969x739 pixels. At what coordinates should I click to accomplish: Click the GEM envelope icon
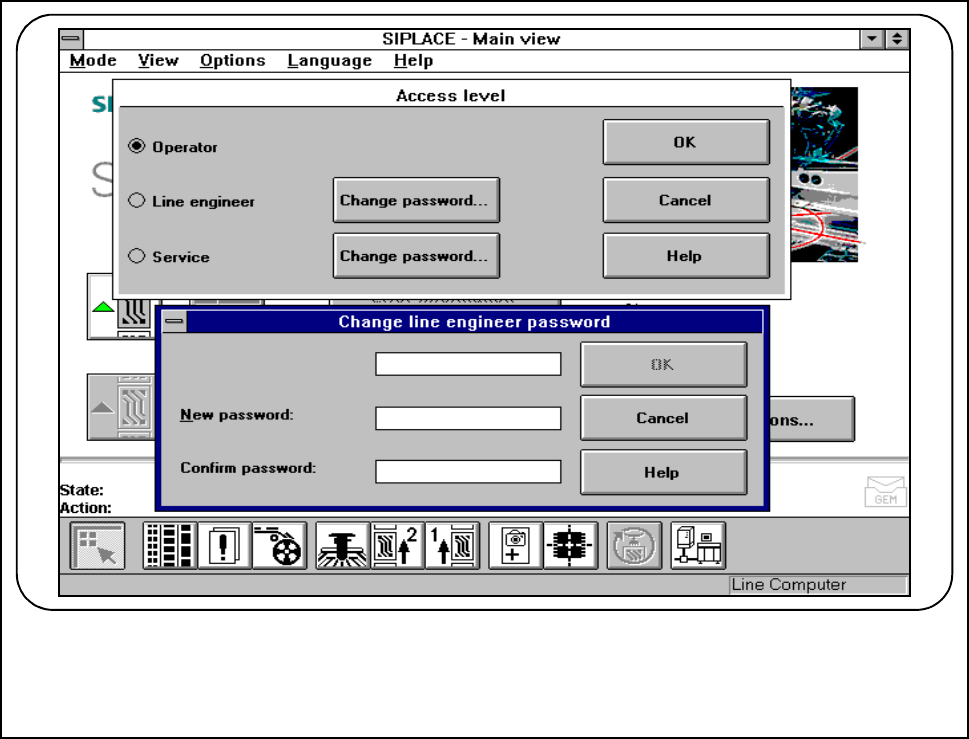[886, 492]
